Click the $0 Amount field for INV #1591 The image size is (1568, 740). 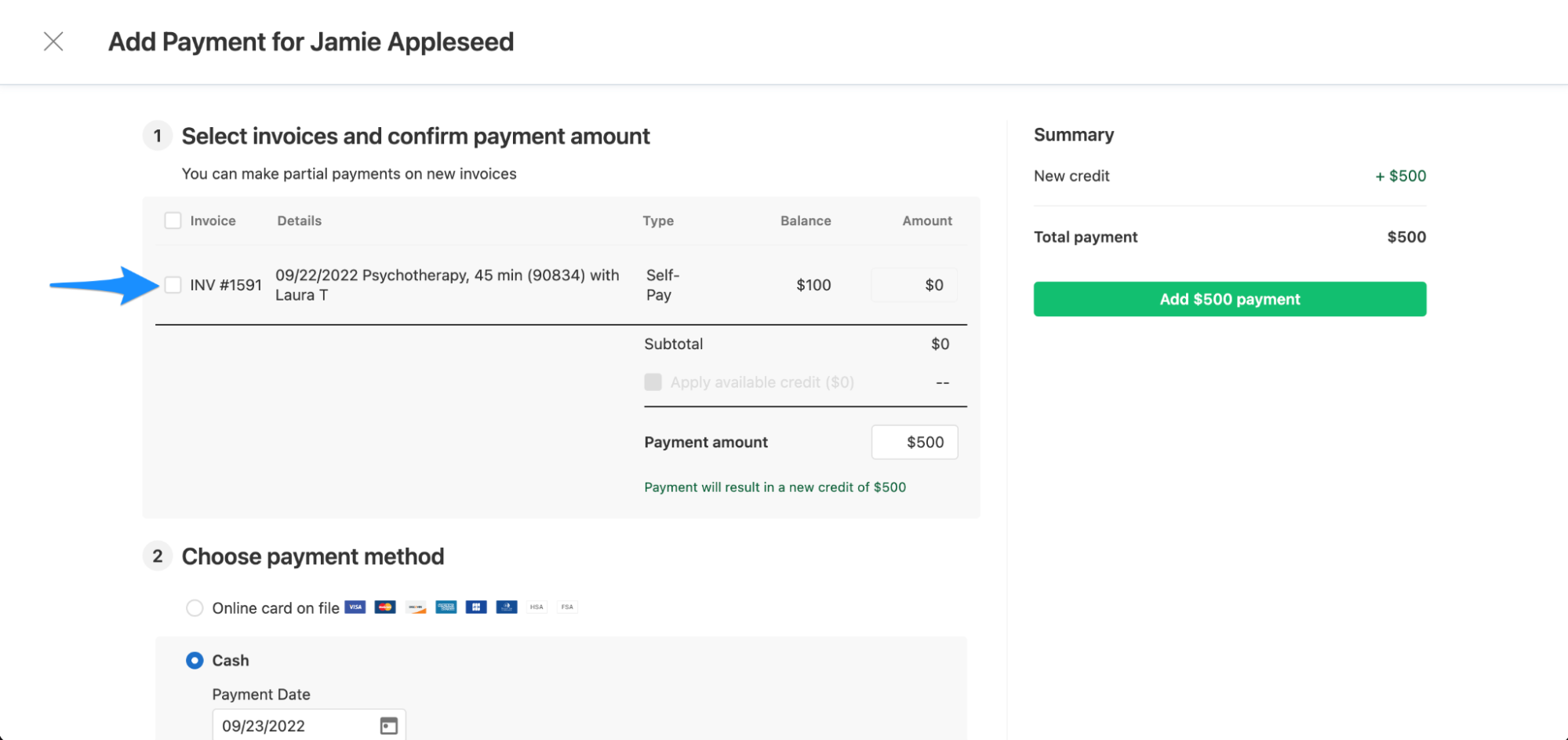point(914,285)
